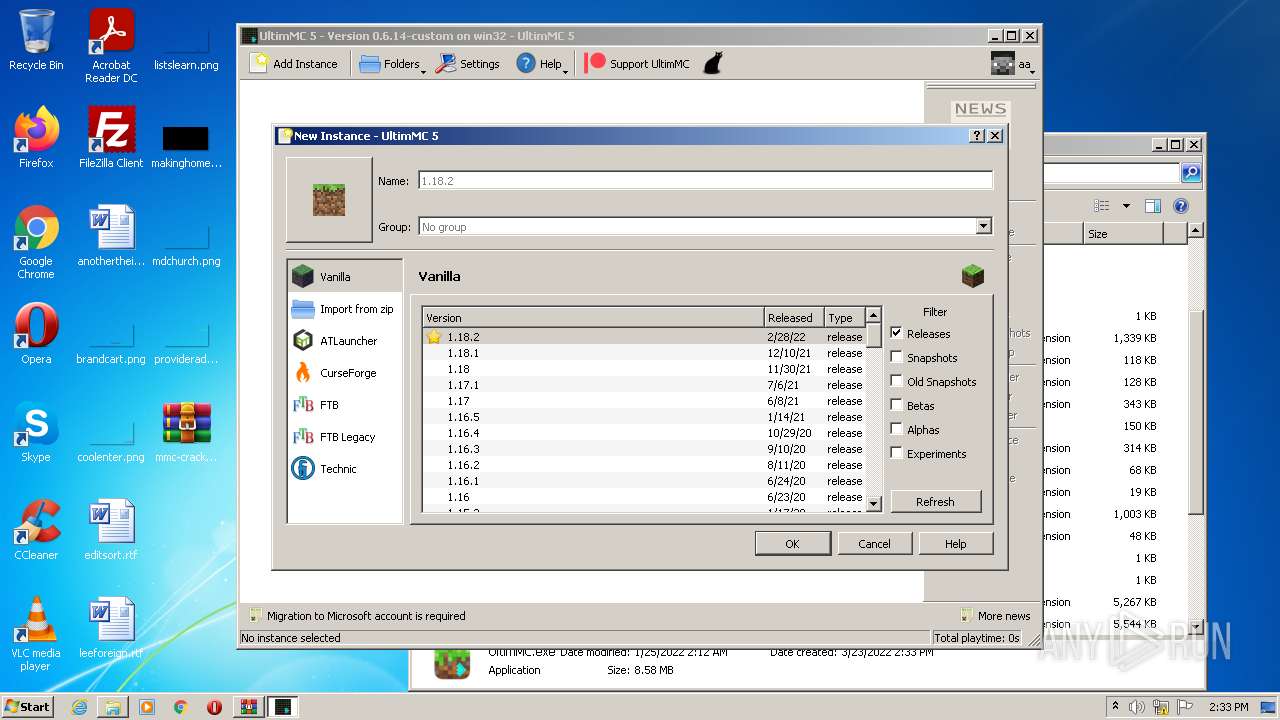Select version 1.17.1 row

tap(644, 385)
